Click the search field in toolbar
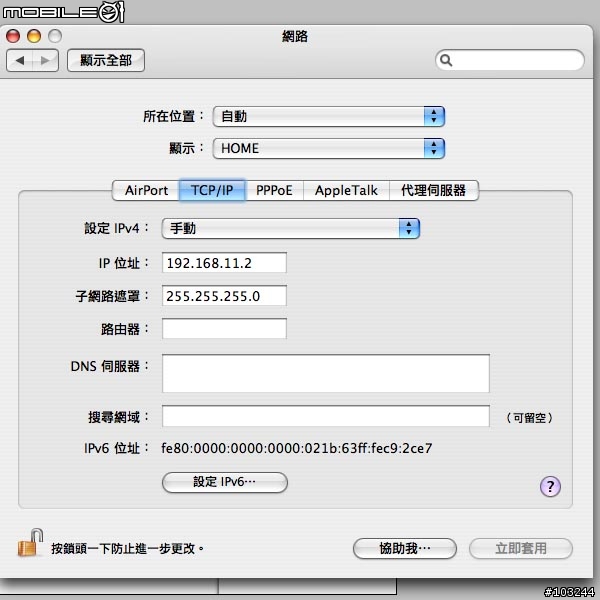Image resolution: width=600 pixels, height=600 pixels. tap(509, 60)
